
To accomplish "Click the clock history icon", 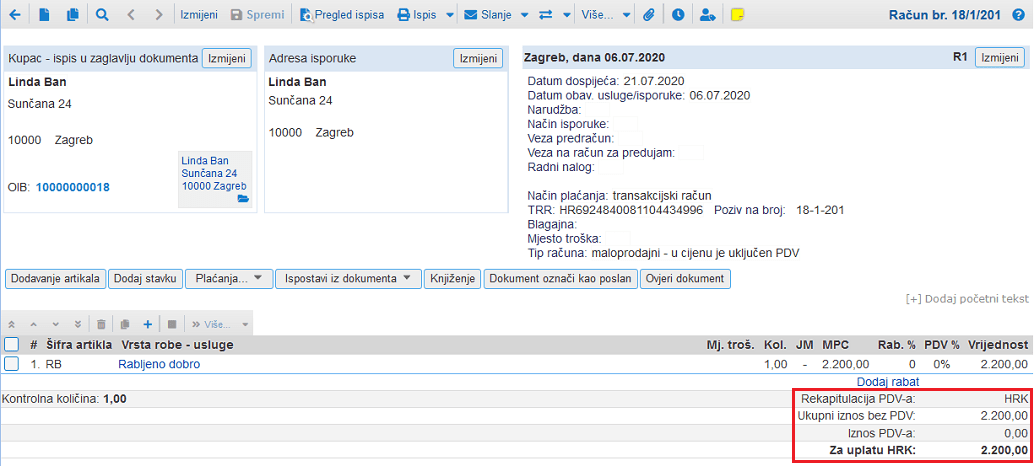I will coord(678,15).
